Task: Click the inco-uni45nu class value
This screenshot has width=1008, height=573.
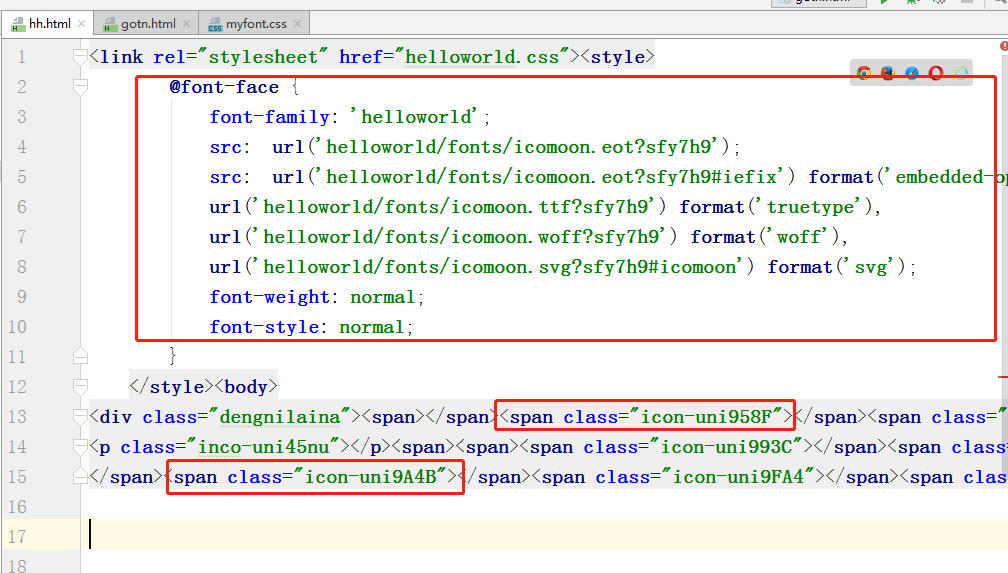Action: [264, 446]
